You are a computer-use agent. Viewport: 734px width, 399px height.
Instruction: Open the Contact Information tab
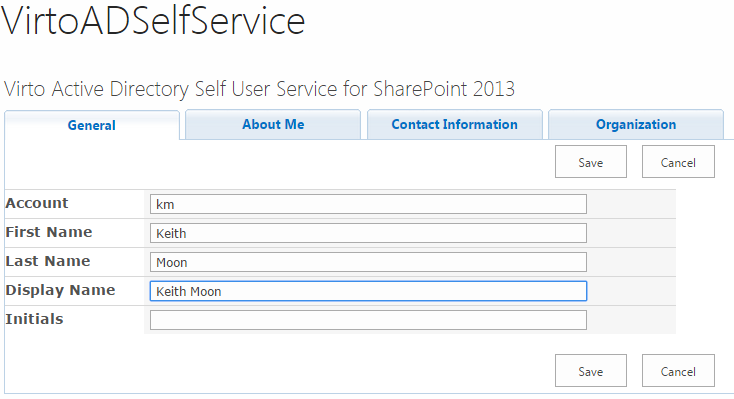(455, 124)
